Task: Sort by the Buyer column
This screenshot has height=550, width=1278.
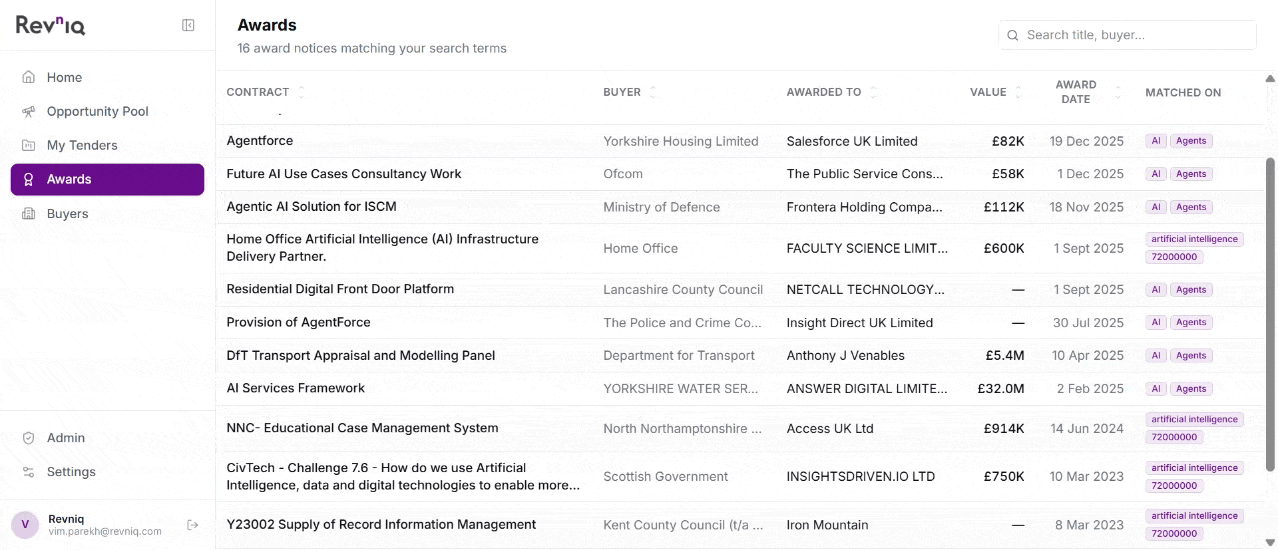Action: (x=629, y=92)
